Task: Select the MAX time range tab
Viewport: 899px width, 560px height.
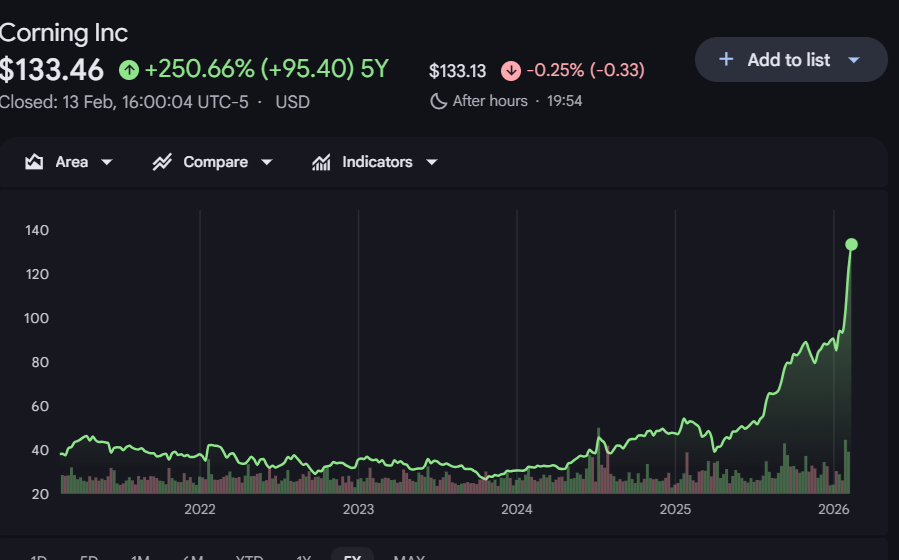Action: click(x=409, y=556)
